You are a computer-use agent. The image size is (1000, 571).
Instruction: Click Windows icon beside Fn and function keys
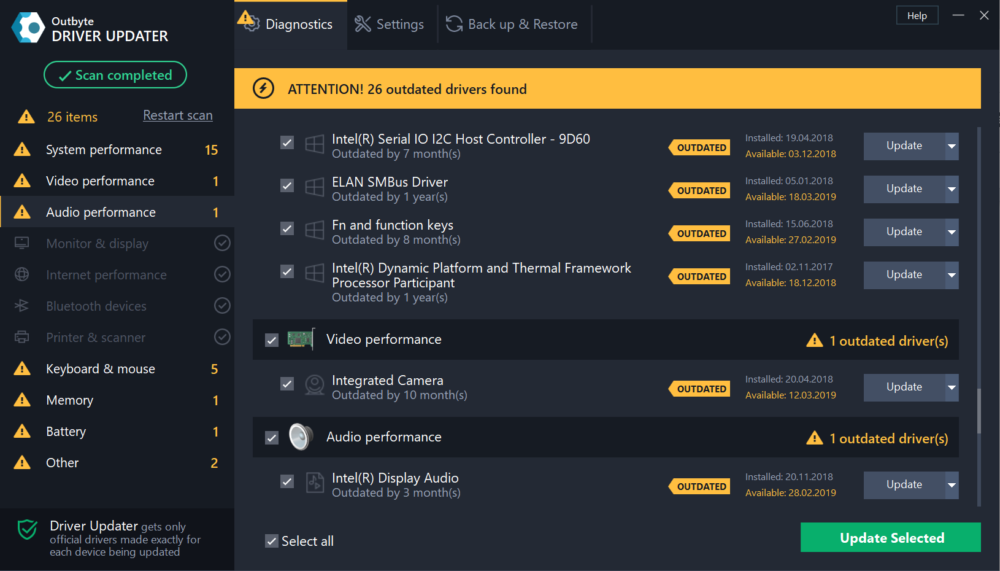point(314,230)
